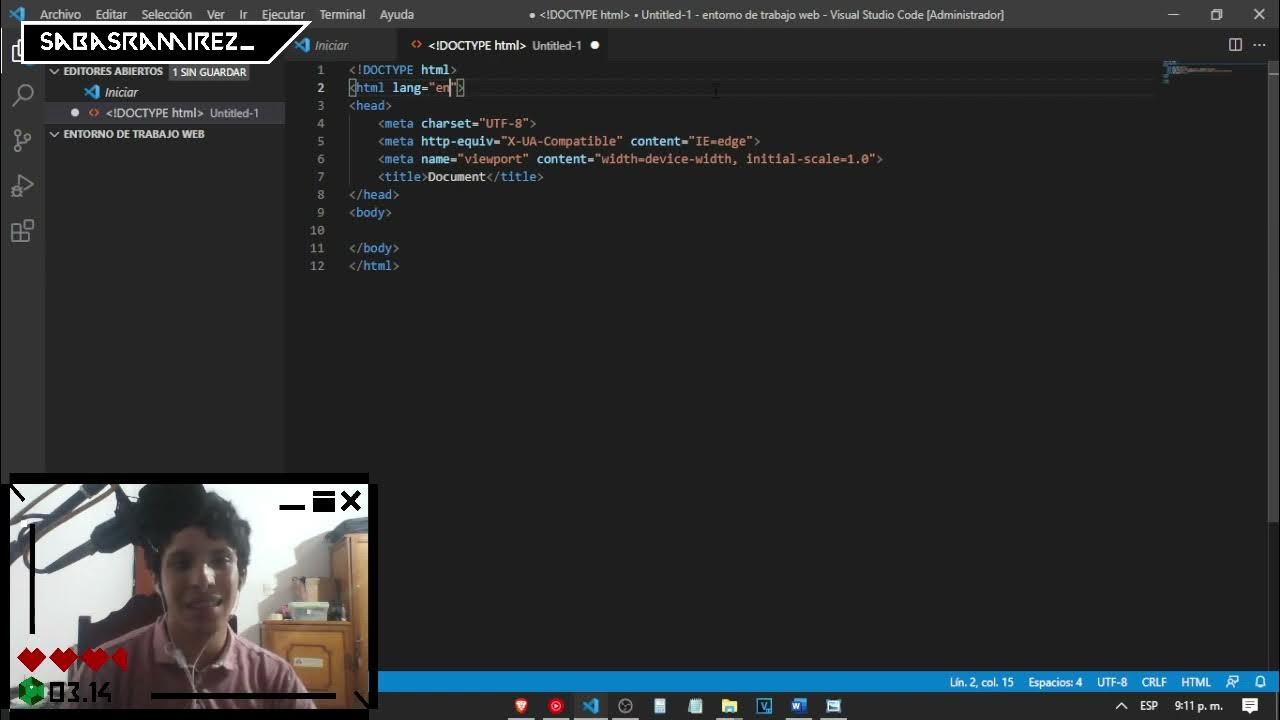The height and width of the screenshot is (720, 1280).
Task: Open the Ir menu
Action: point(243,15)
